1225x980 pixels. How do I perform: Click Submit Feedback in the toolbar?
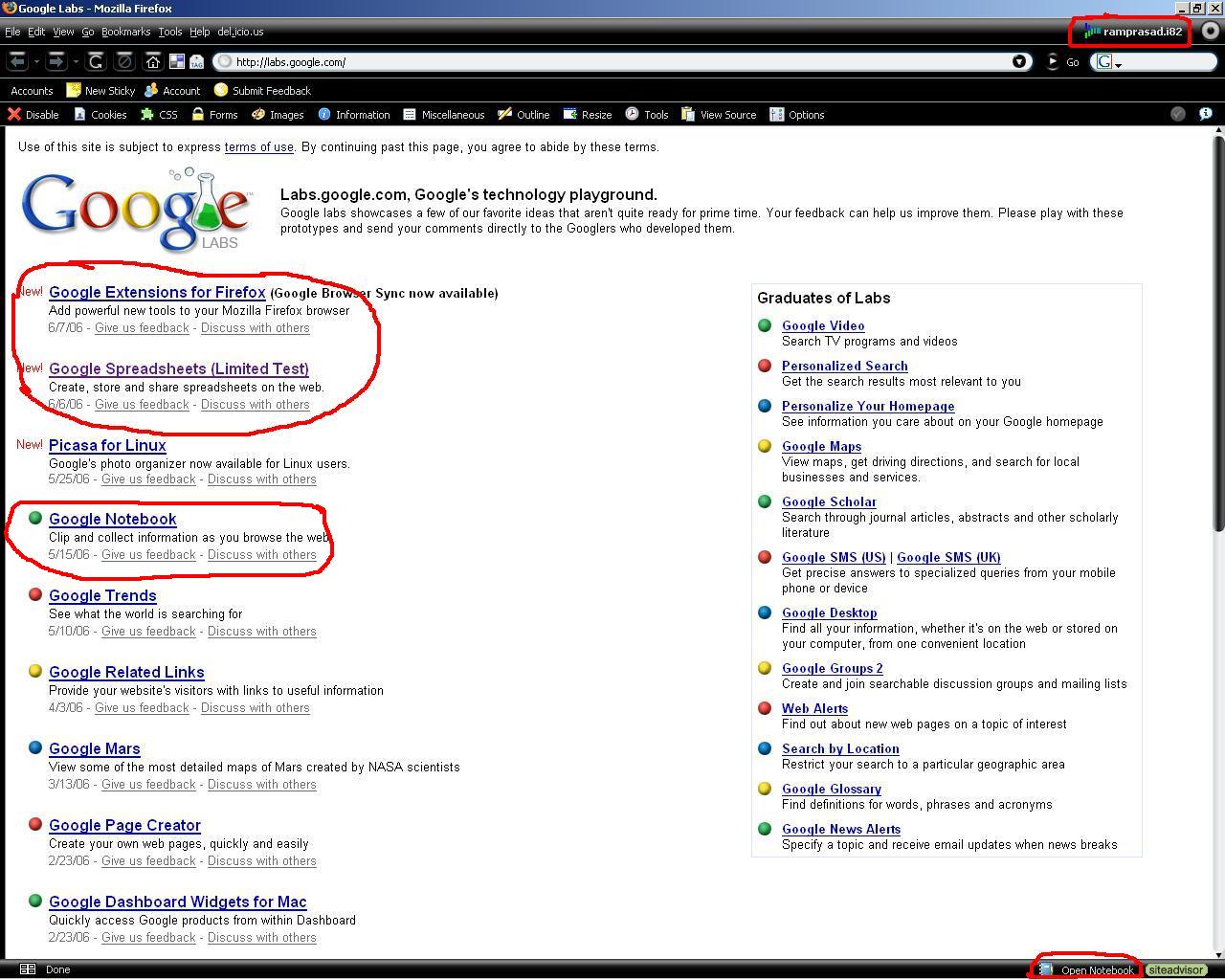(x=262, y=90)
